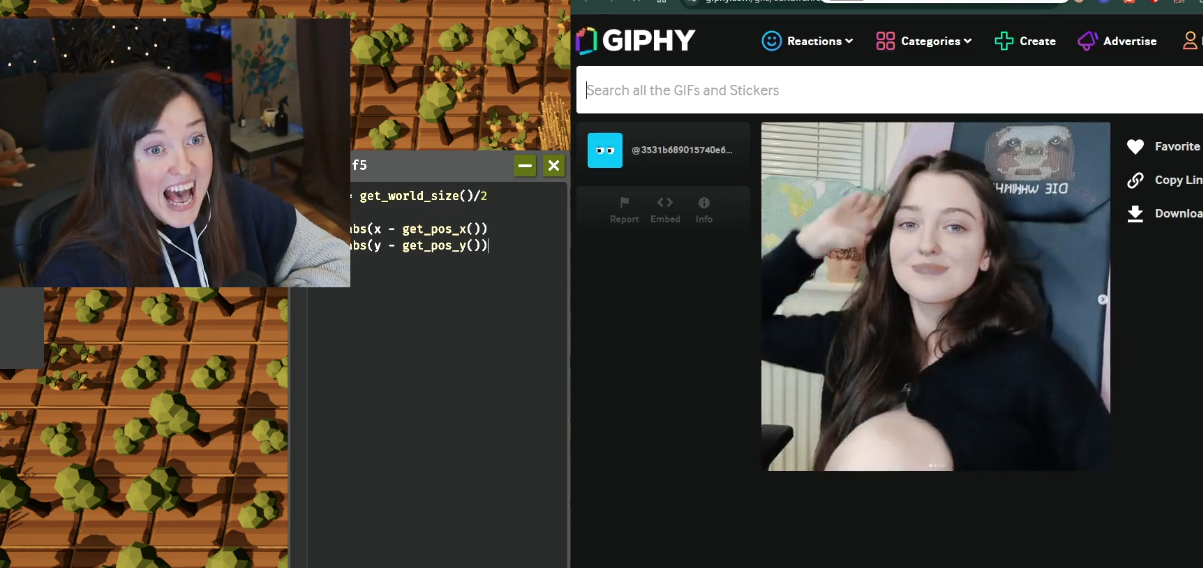Click the get_pos_y() code line
Screen dimensions: 1203x568
click(419, 245)
